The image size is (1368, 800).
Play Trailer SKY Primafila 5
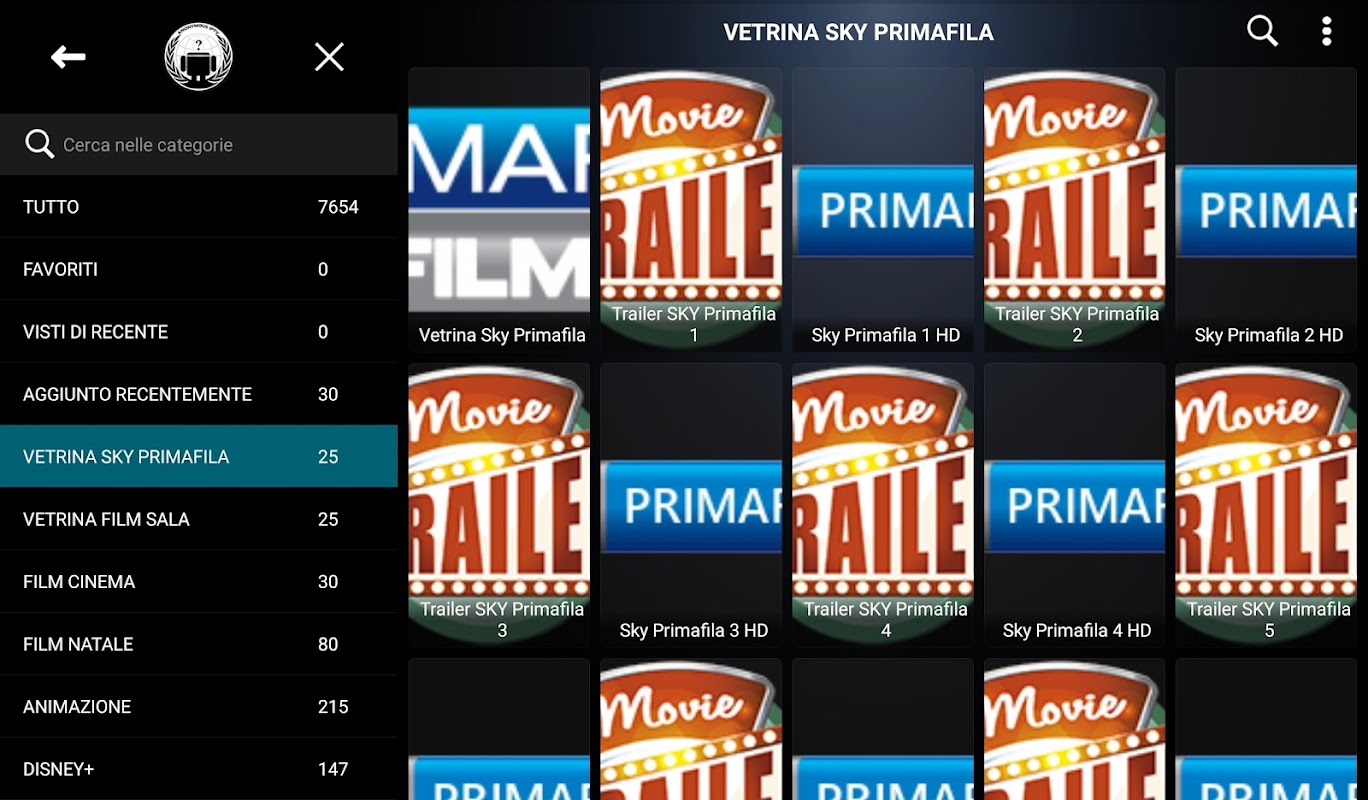point(1267,505)
